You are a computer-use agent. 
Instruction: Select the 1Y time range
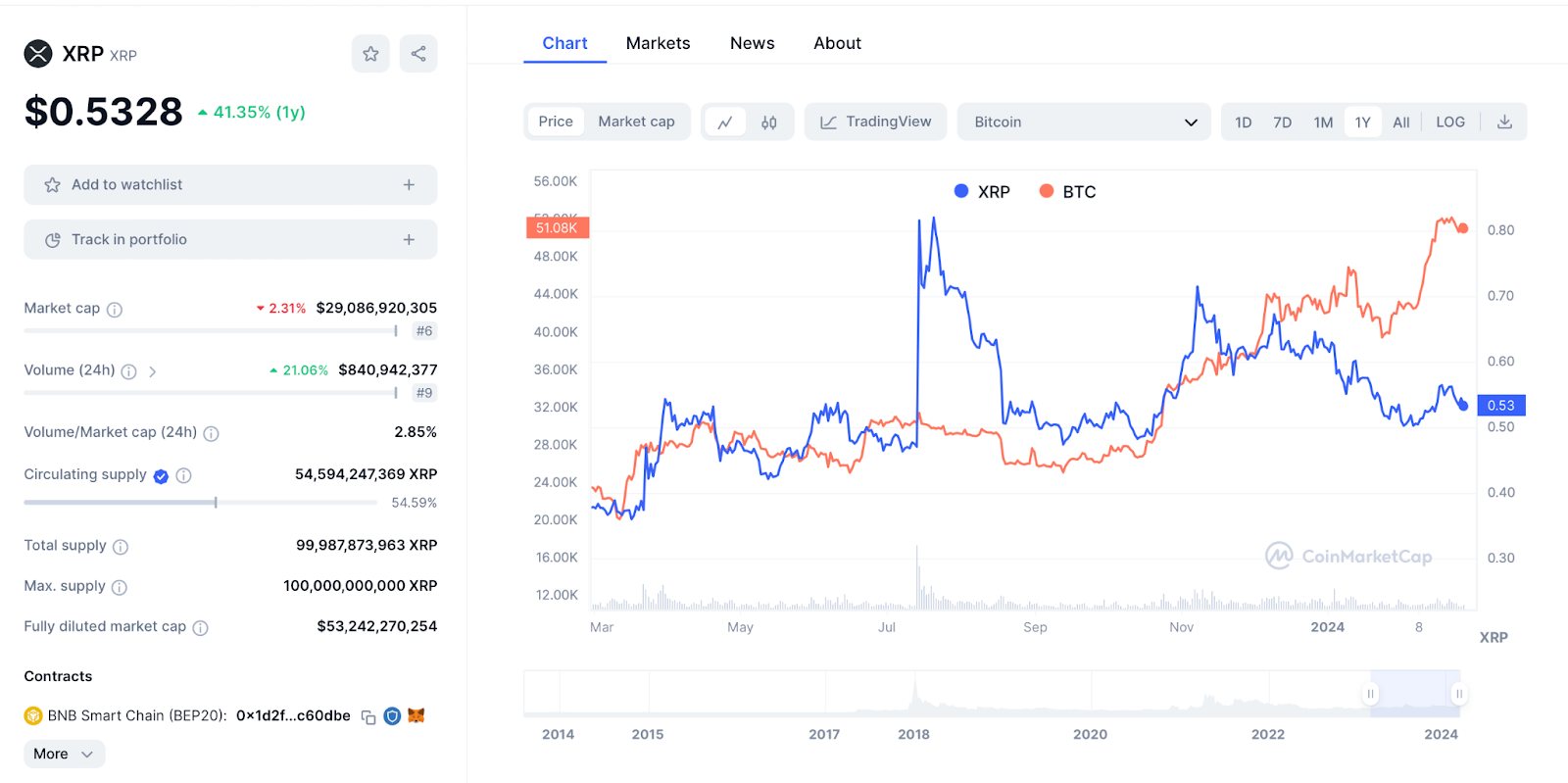pyautogui.click(x=1362, y=122)
